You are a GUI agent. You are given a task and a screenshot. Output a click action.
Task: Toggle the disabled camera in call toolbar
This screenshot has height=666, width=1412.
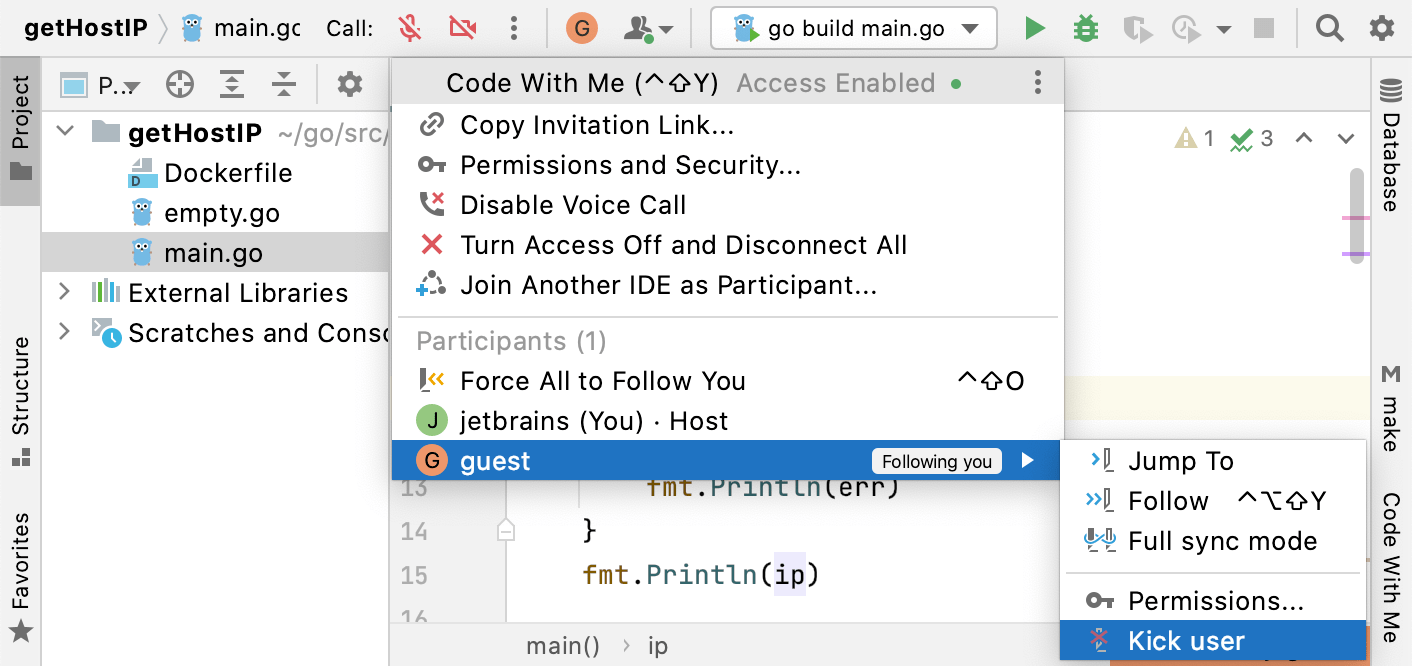[462, 28]
